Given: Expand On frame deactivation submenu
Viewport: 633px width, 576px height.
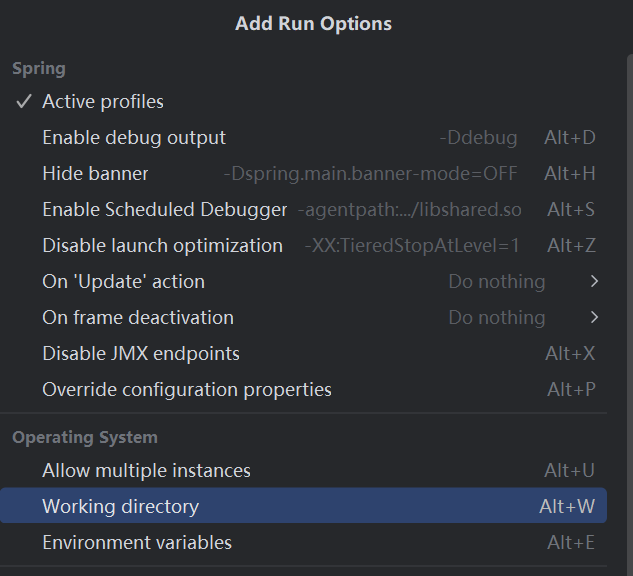Looking at the screenshot, I should tap(138, 318).
